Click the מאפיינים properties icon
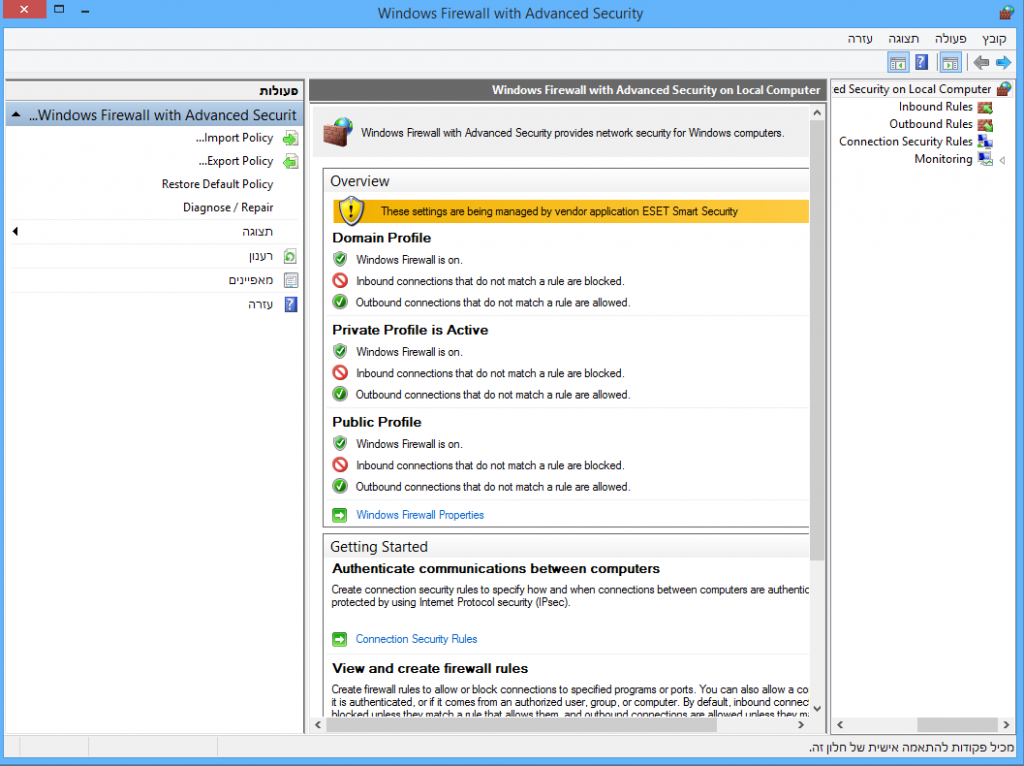This screenshot has width=1024, height=766. click(291, 280)
